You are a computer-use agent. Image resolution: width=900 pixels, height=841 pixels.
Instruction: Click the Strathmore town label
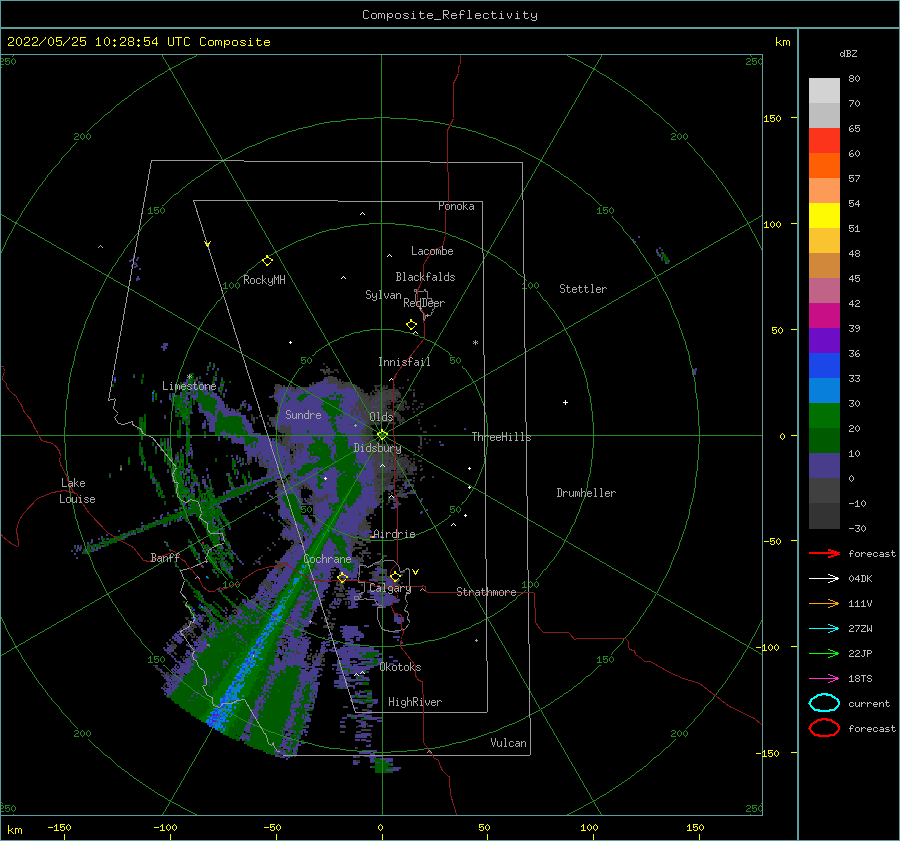click(486, 592)
